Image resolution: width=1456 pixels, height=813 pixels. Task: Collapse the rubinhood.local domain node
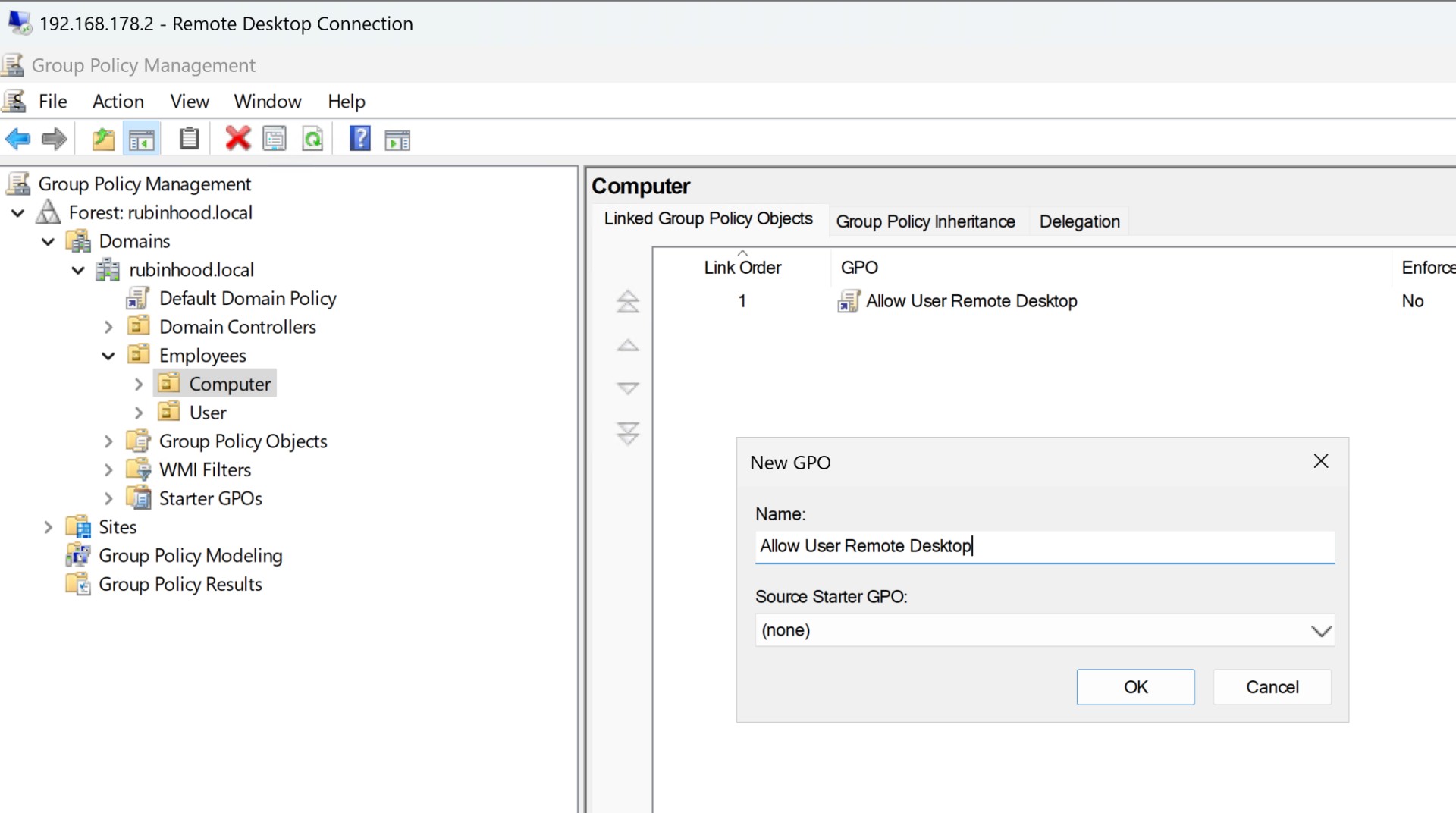click(78, 270)
